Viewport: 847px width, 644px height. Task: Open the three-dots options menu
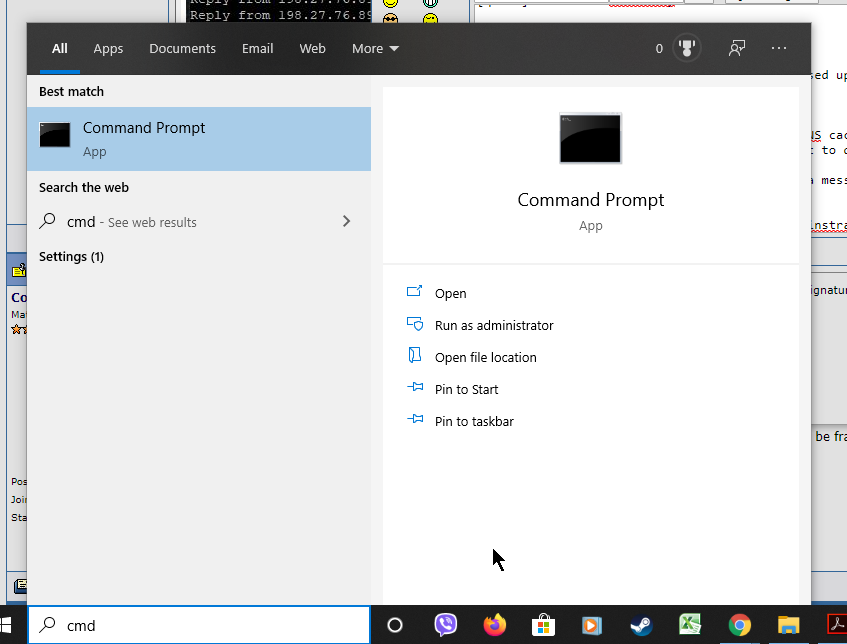click(x=778, y=48)
